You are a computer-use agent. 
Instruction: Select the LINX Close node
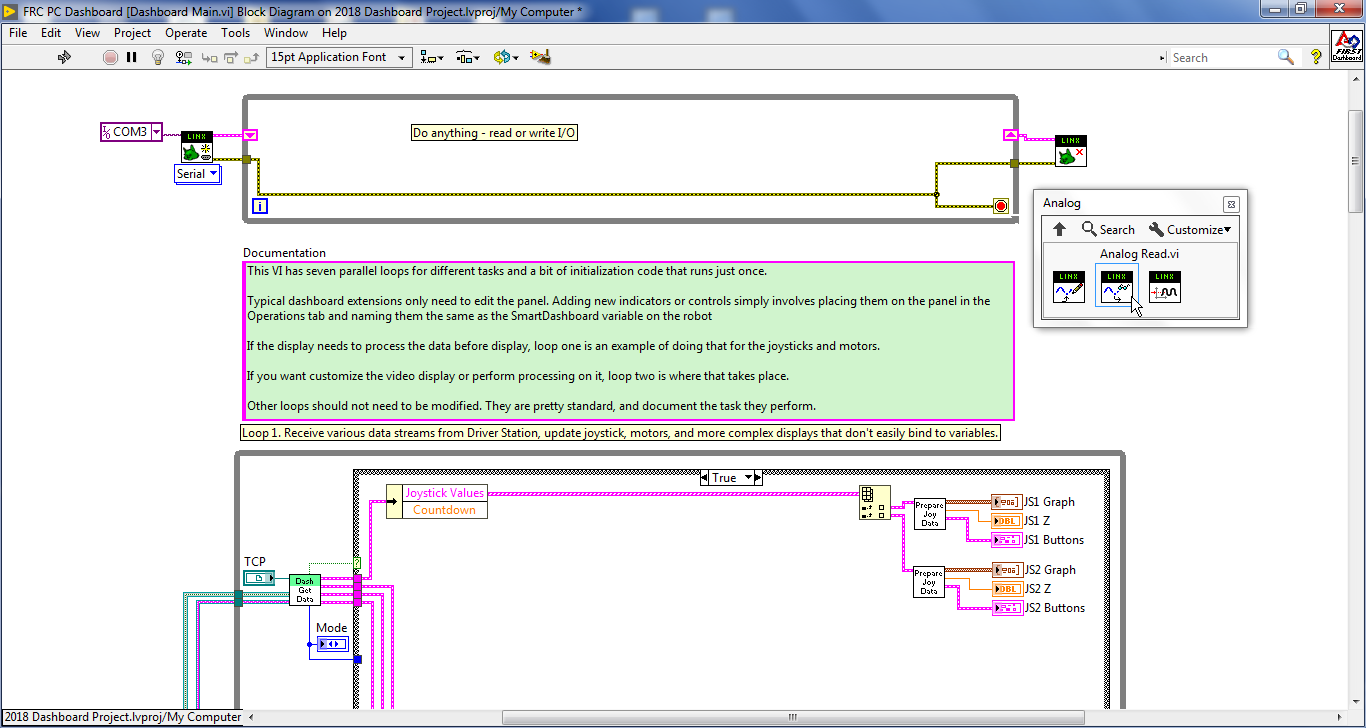(1071, 151)
